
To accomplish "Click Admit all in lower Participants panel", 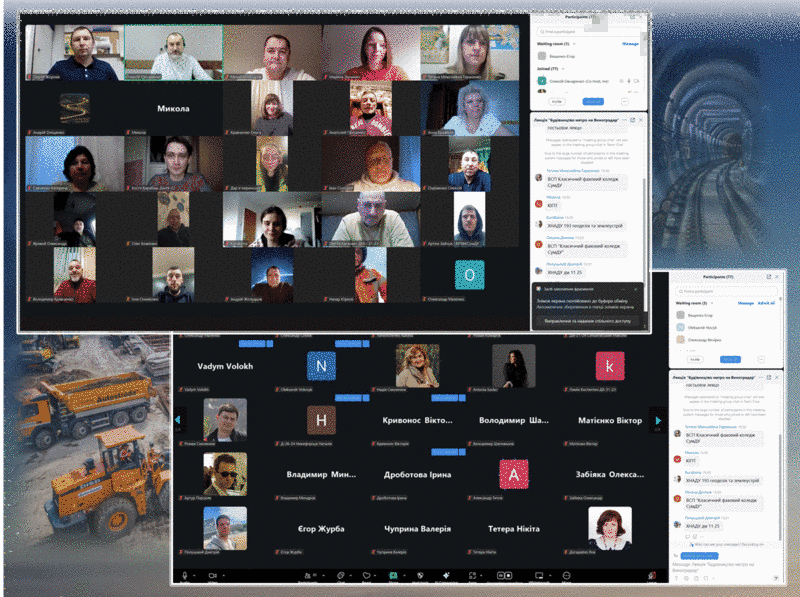I will tap(766, 301).
